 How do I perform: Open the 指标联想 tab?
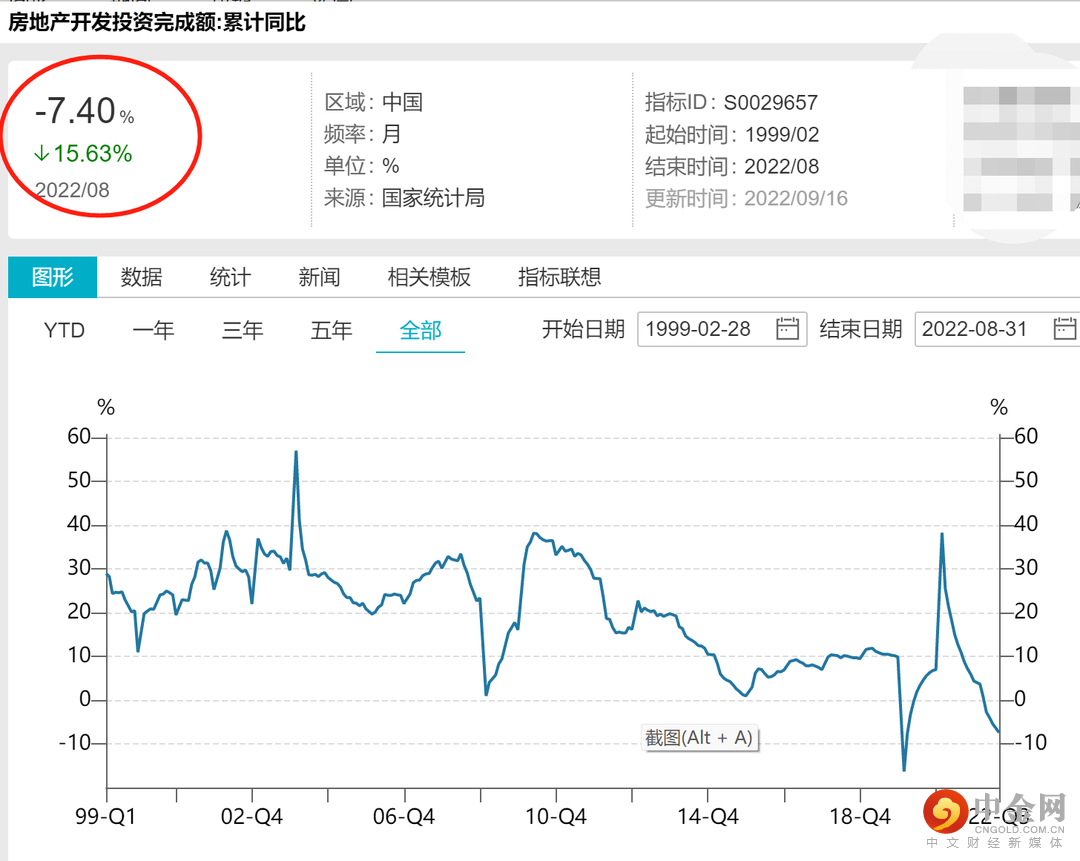pyautogui.click(x=559, y=277)
